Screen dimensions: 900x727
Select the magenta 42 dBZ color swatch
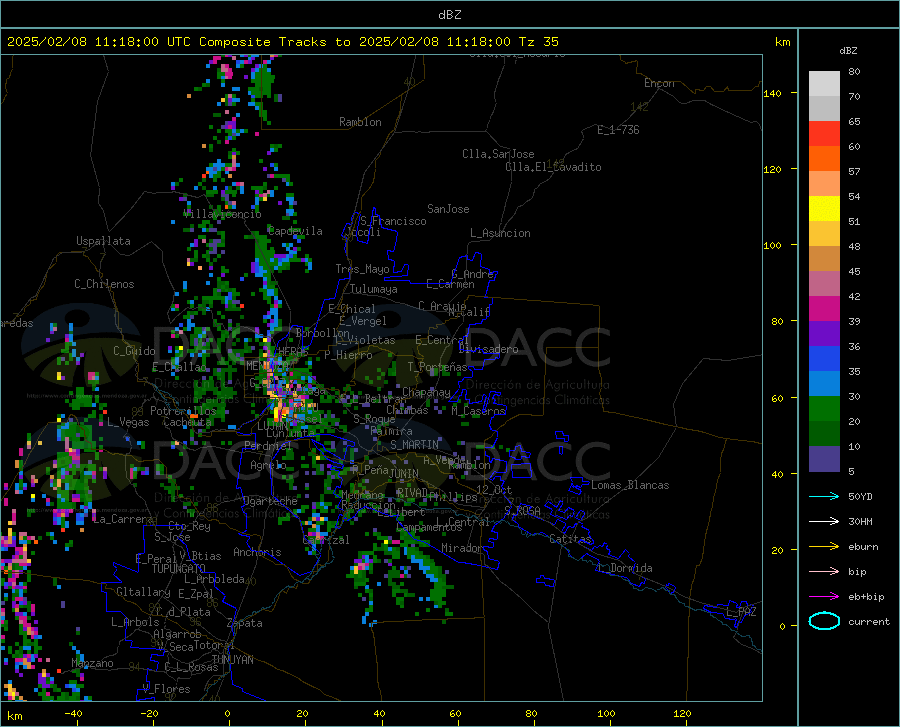point(824,309)
